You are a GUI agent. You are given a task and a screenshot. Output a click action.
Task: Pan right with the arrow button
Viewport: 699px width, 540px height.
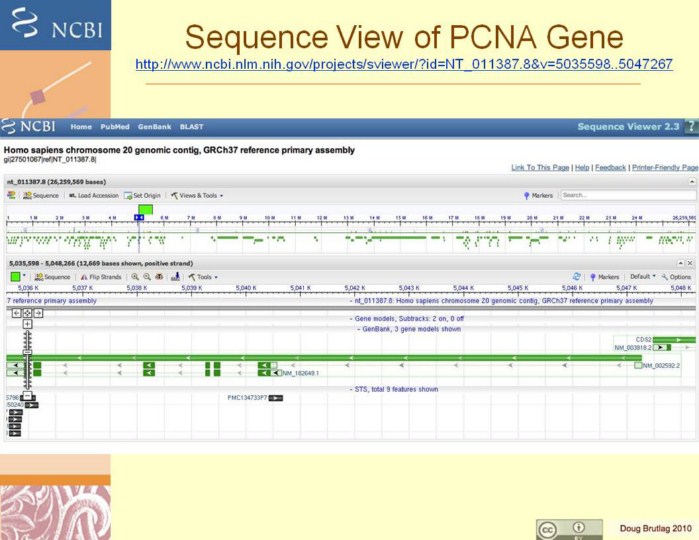(x=38, y=313)
